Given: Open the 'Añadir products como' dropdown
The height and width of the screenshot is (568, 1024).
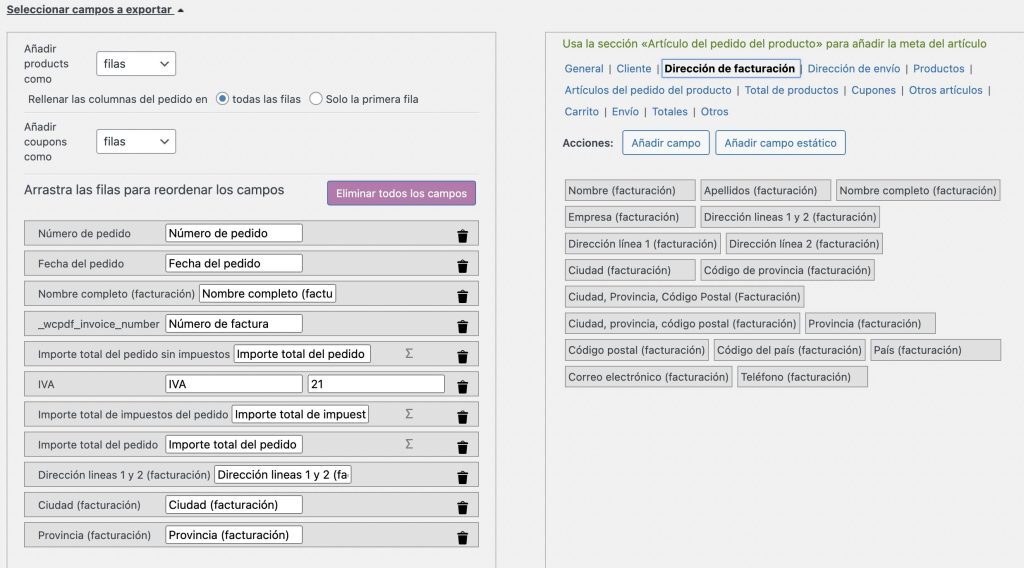Looking at the screenshot, I should pos(137,64).
